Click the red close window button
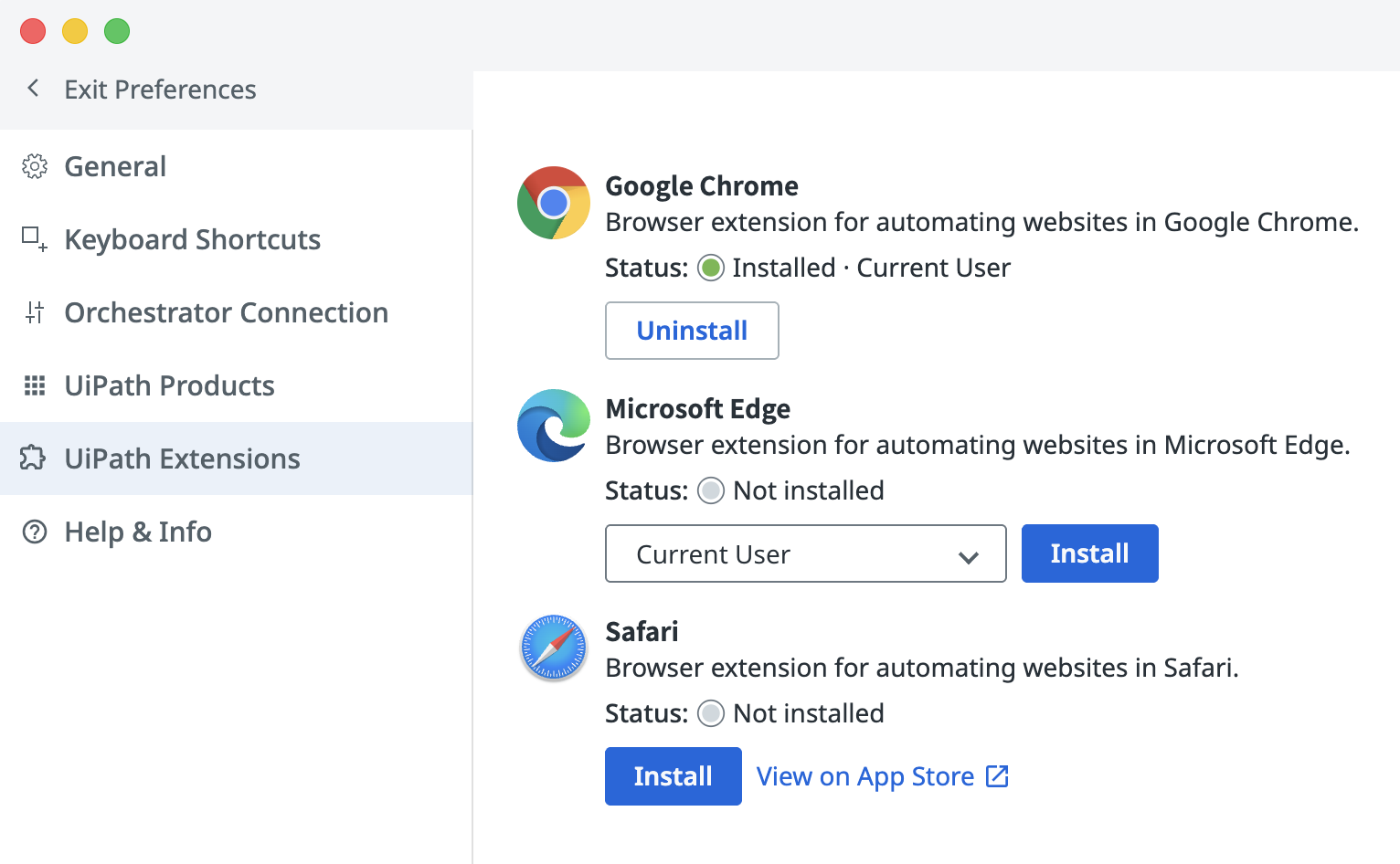This screenshot has width=1400, height=864. 33,31
